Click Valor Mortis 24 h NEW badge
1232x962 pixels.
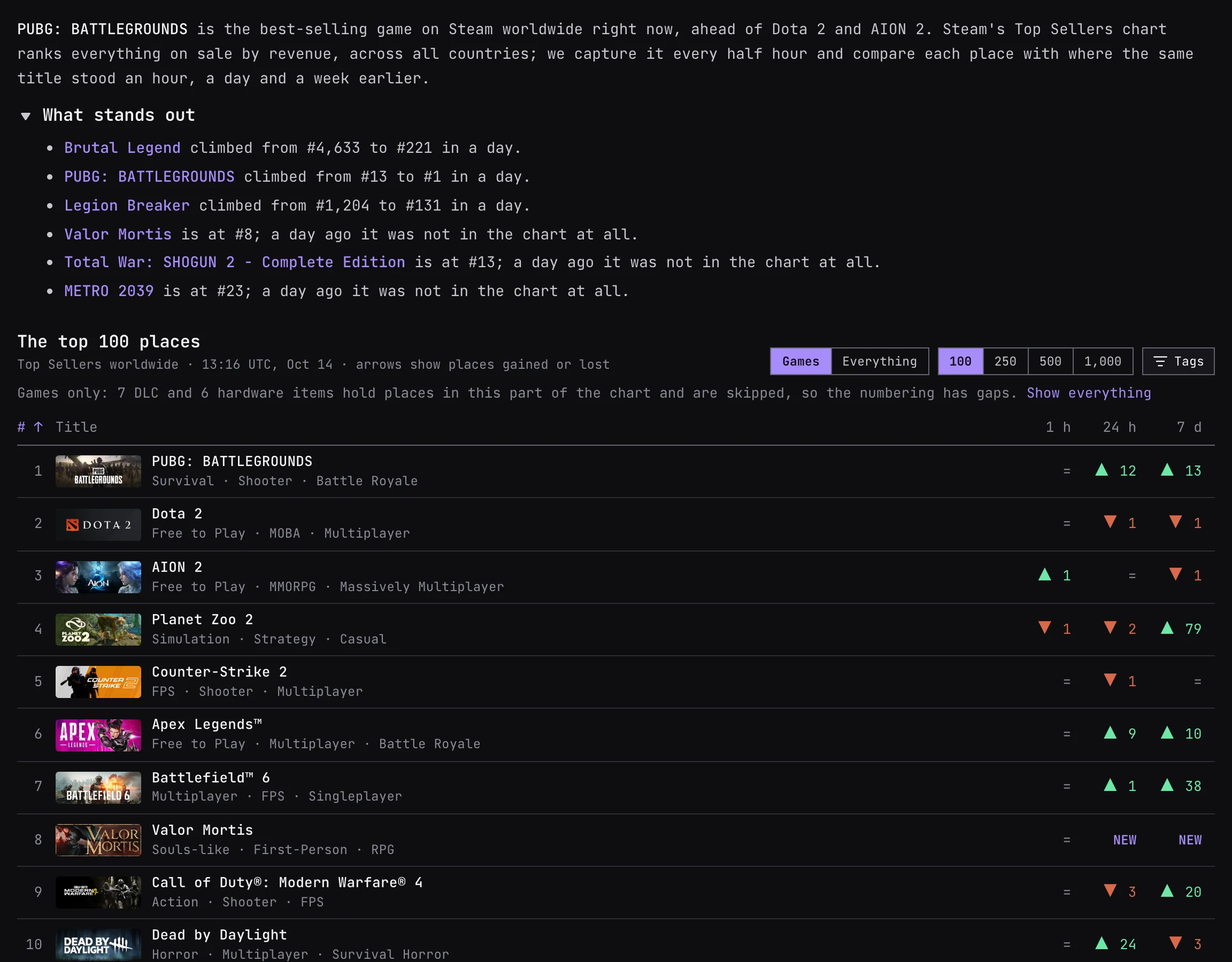(x=1125, y=840)
